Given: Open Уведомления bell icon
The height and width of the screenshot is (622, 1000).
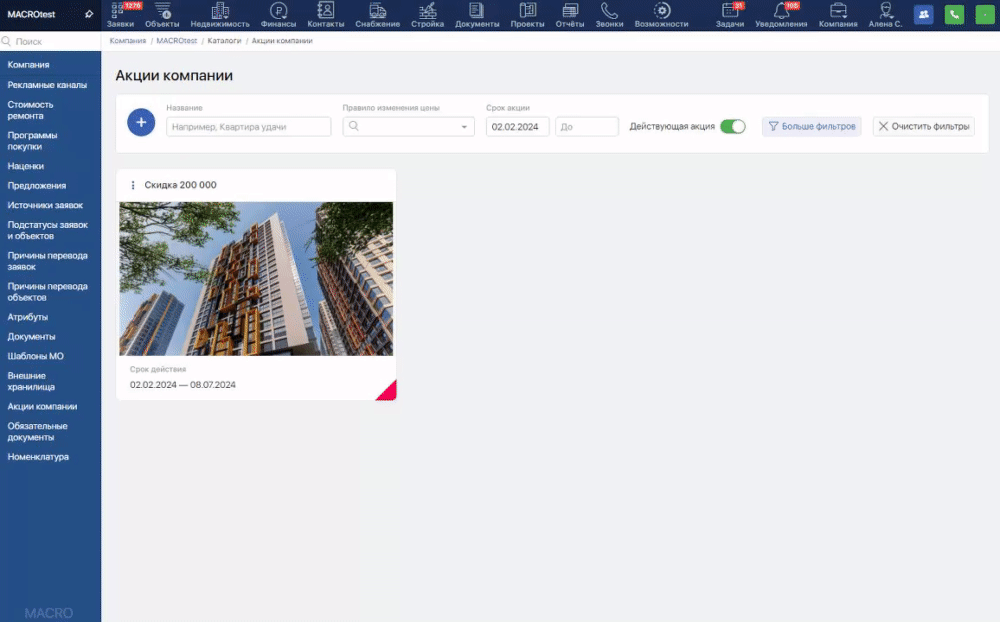Looking at the screenshot, I should tap(781, 12).
